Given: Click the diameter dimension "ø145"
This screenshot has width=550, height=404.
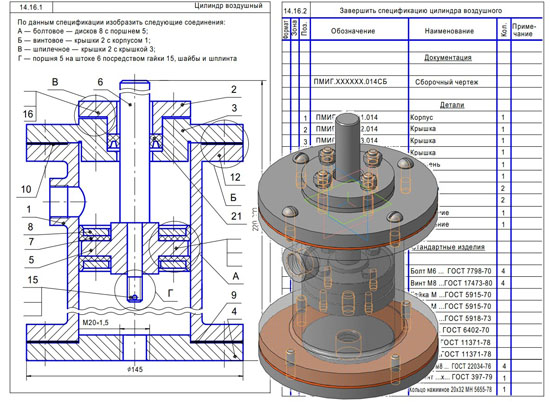Looking at the screenshot, I should (x=135, y=369).
